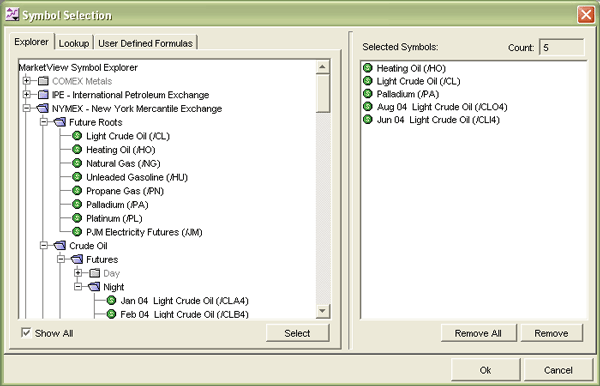Screen dimensions: 600x386
Task: Select MarketView Symbol Explorer root text
Action: pos(78,67)
